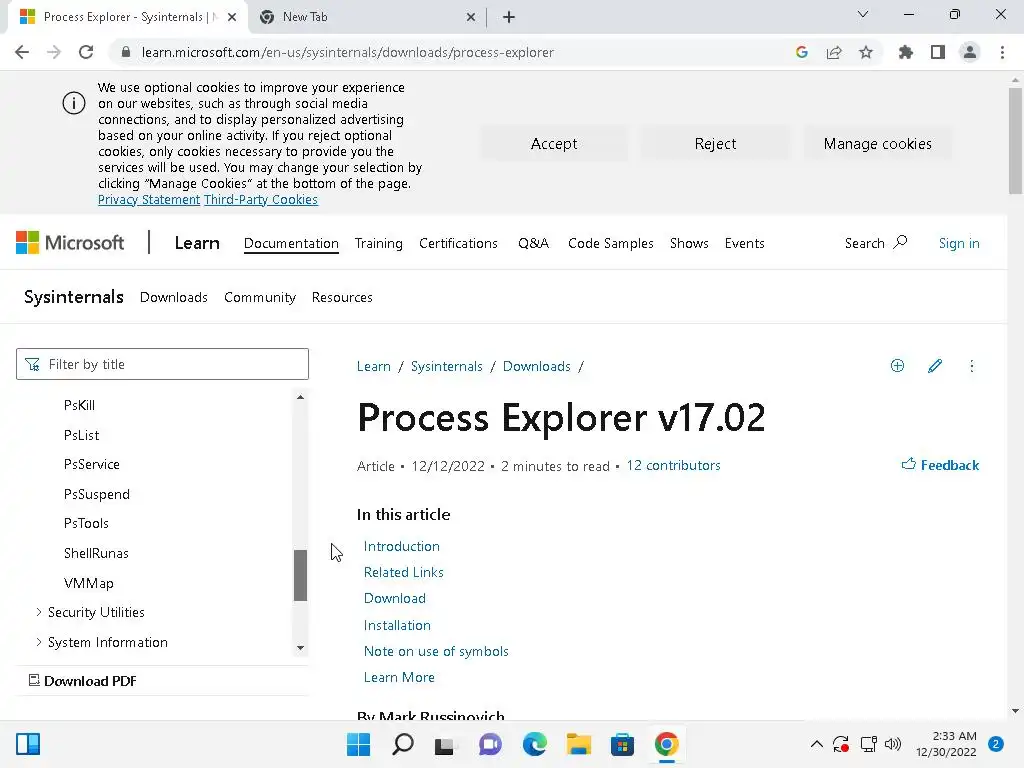Click the browser forward arrow
The width and height of the screenshot is (1024, 768).
pyautogui.click(x=54, y=52)
